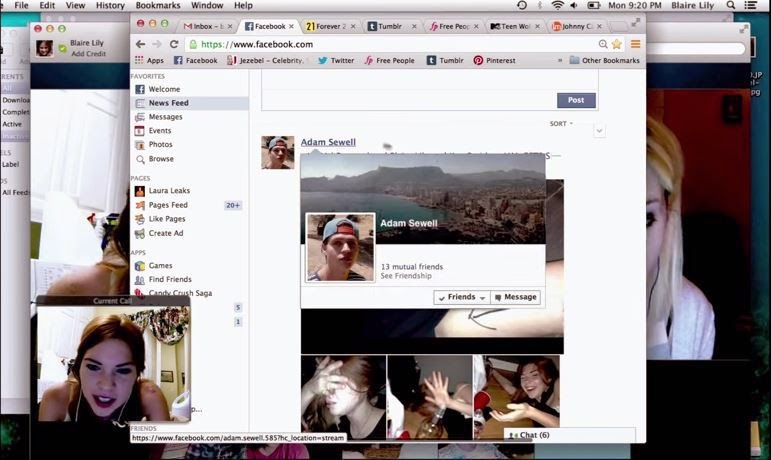This screenshot has height=460, width=771.
Task: Open the History menu
Action: [110, 5]
